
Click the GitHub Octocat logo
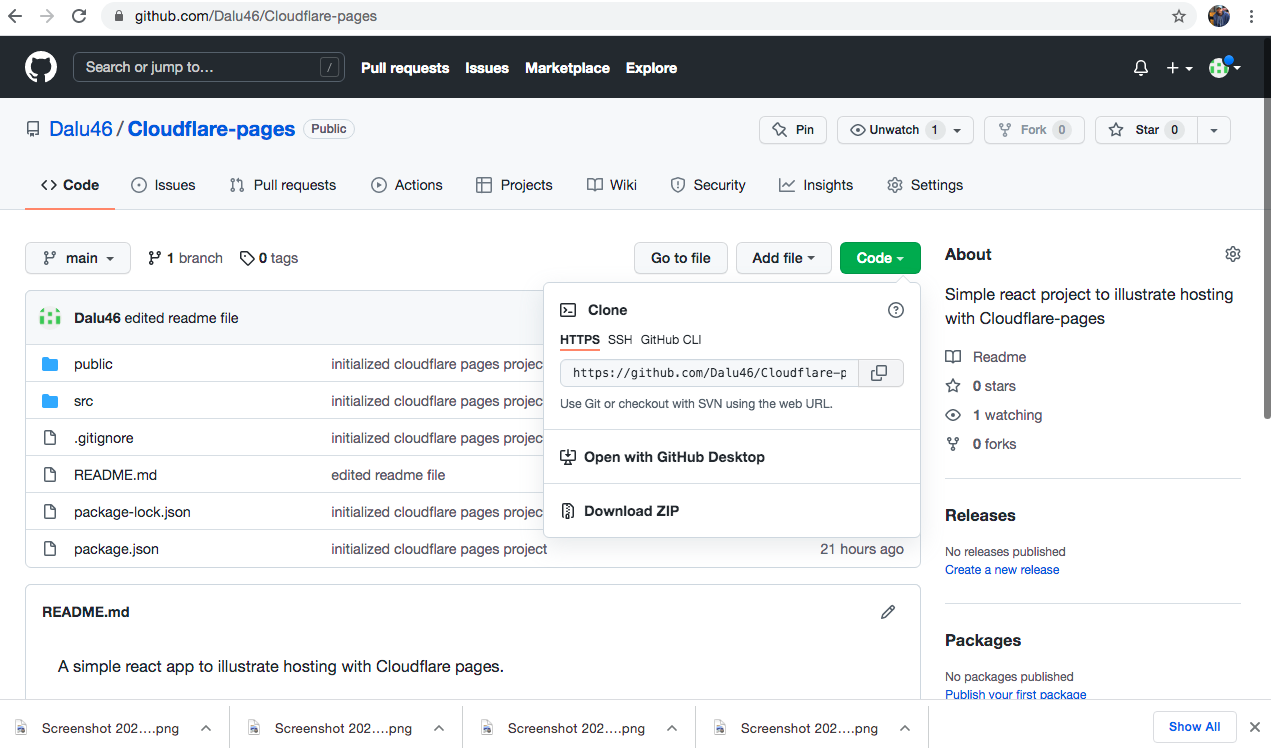(x=41, y=67)
